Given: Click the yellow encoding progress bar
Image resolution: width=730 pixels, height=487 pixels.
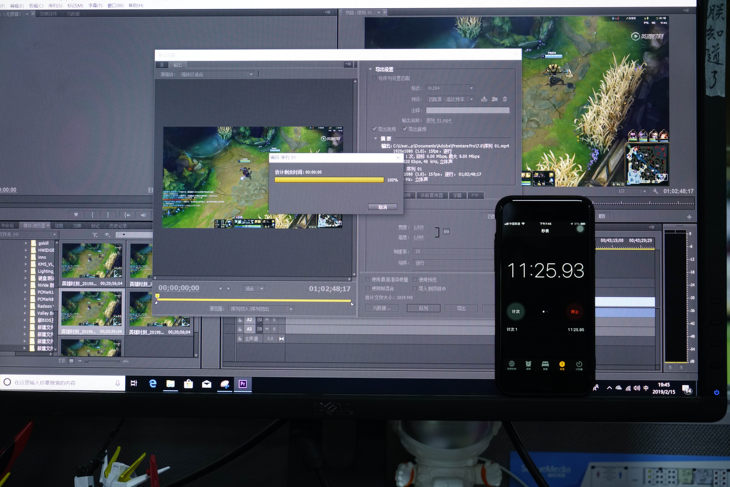Looking at the screenshot, I should pyautogui.click(x=329, y=180).
